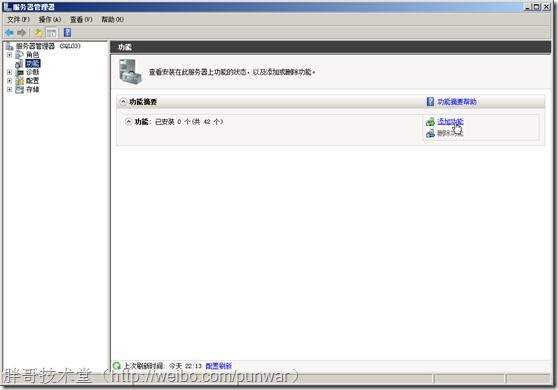Click the help icon beside 功能摘要帮助

click(430, 102)
